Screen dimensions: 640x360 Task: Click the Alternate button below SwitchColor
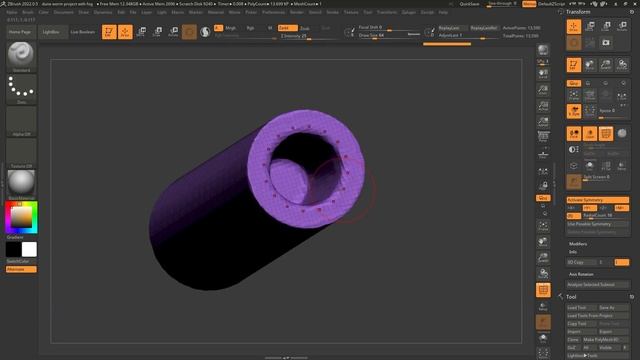(x=21, y=269)
